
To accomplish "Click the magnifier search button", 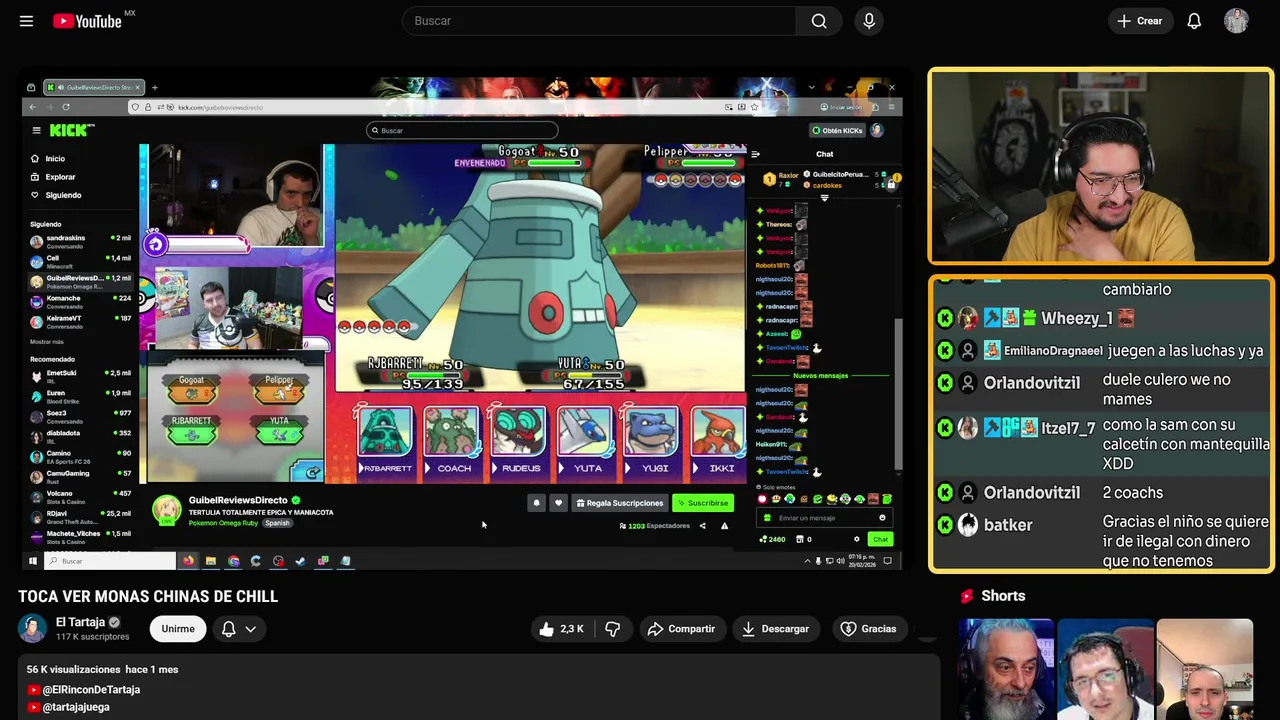I will [x=819, y=21].
